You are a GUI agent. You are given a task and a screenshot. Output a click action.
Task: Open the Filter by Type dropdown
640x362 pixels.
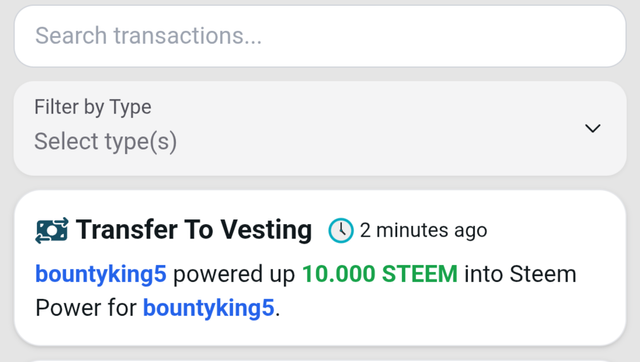coord(320,129)
